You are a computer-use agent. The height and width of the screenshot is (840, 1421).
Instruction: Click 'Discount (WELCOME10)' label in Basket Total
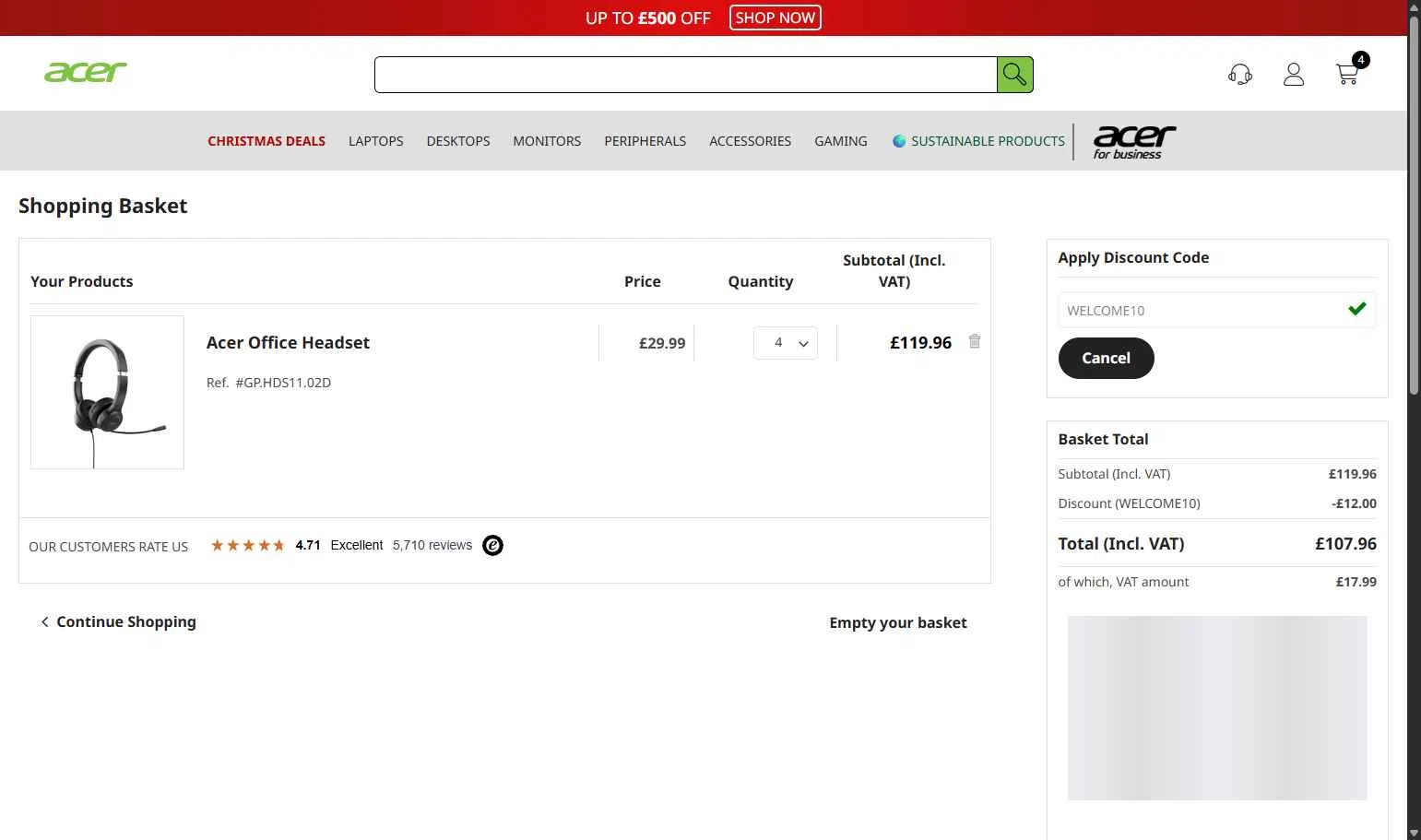[x=1129, y=503]
